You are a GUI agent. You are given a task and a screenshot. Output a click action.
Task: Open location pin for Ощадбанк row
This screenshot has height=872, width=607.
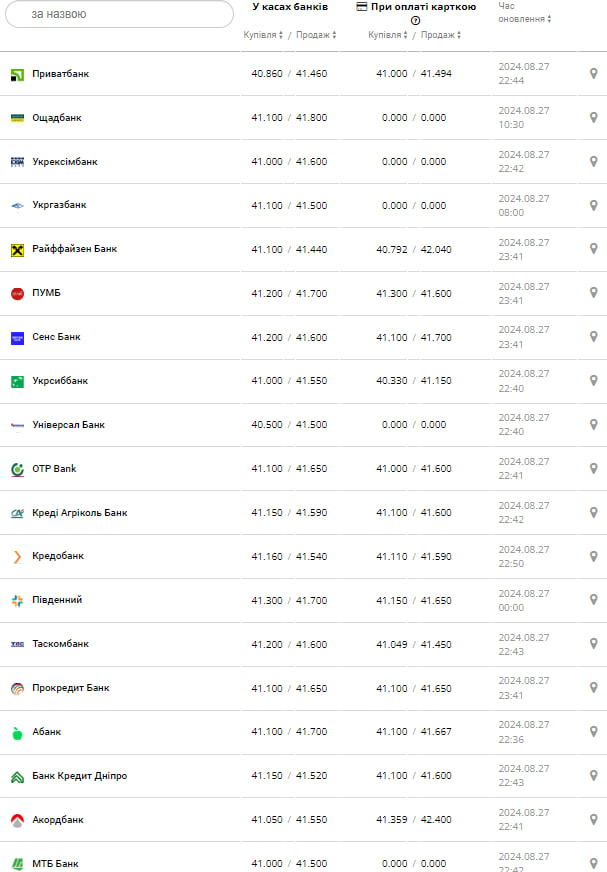click(593, 118)
